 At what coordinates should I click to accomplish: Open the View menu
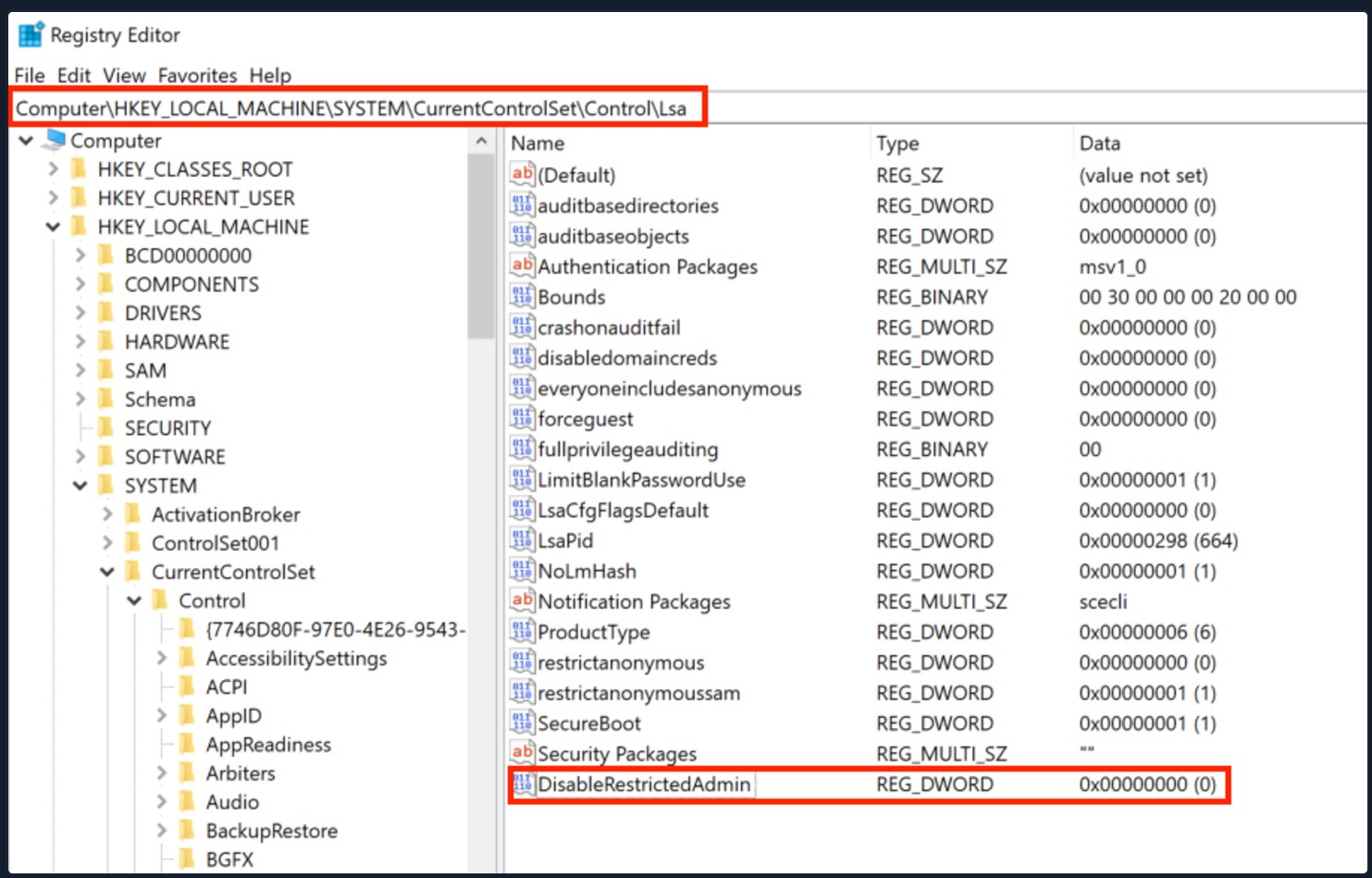point(124,75)
